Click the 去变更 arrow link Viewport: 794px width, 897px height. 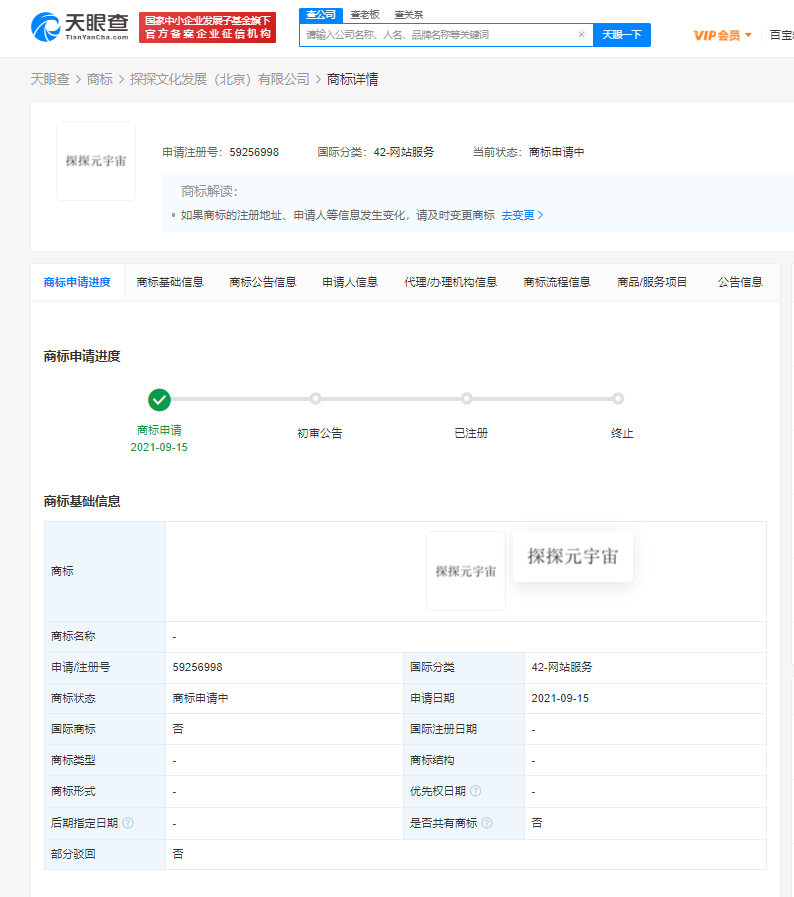tap(522, 215)
